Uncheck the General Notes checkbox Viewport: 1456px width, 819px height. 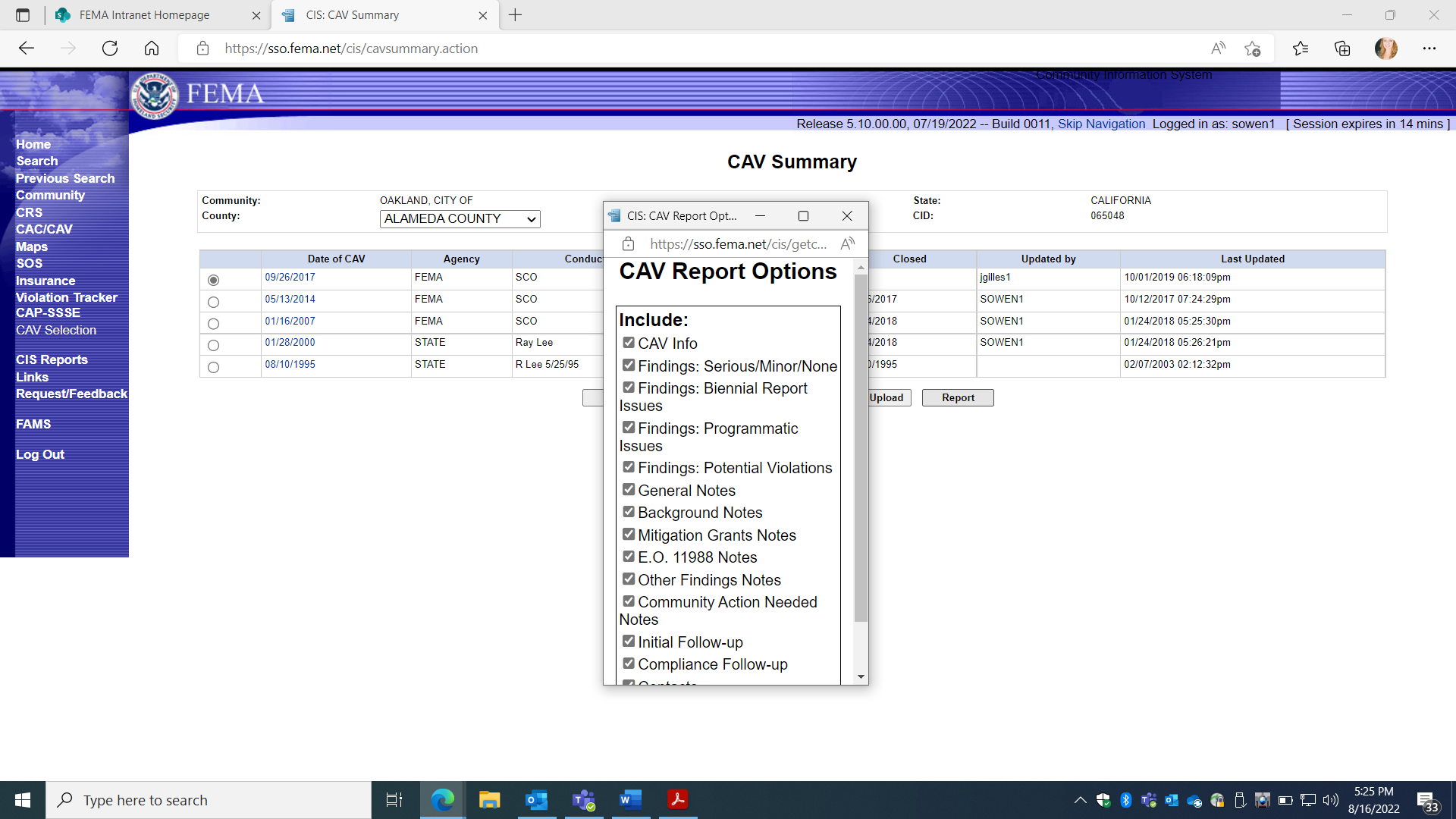[628, 490]
